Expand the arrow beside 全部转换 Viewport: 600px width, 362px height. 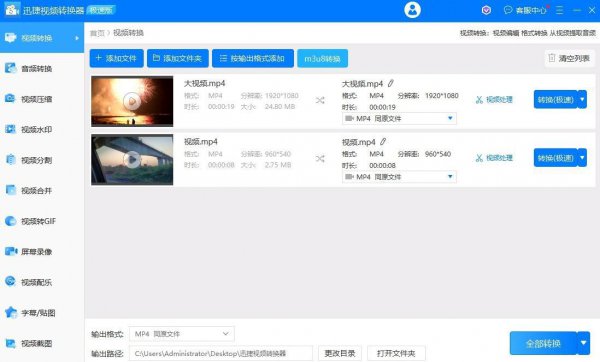point(584,343)
